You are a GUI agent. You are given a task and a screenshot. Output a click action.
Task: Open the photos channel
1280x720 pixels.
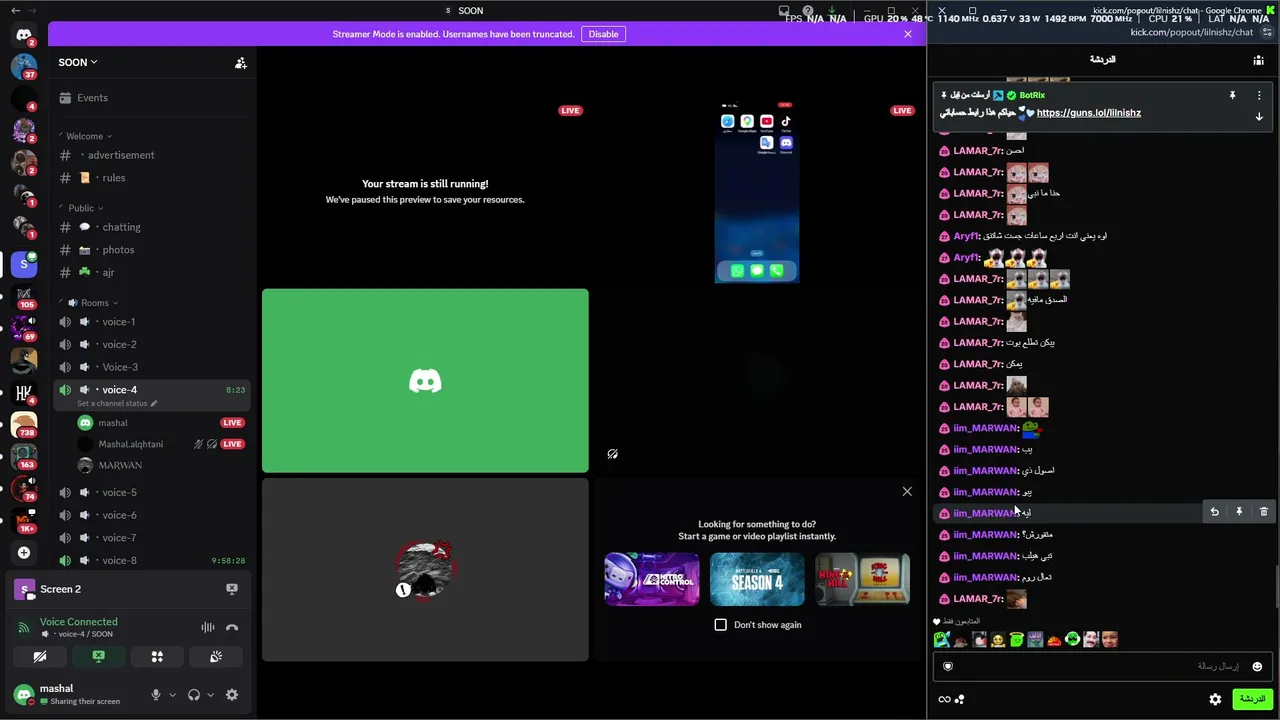[152, 250]
